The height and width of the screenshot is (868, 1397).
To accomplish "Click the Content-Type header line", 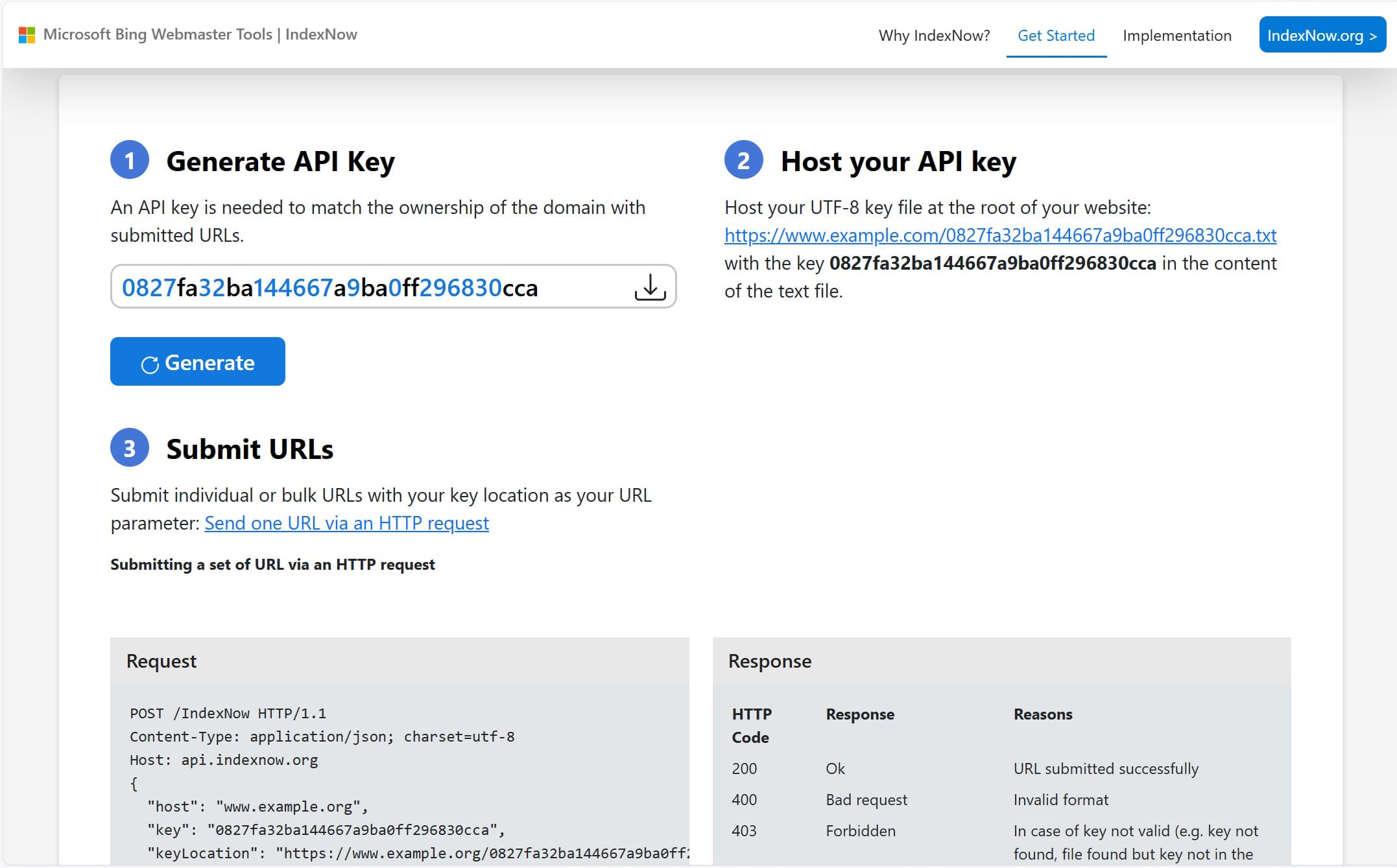I will pyautogui.click(x=322, y=737).
